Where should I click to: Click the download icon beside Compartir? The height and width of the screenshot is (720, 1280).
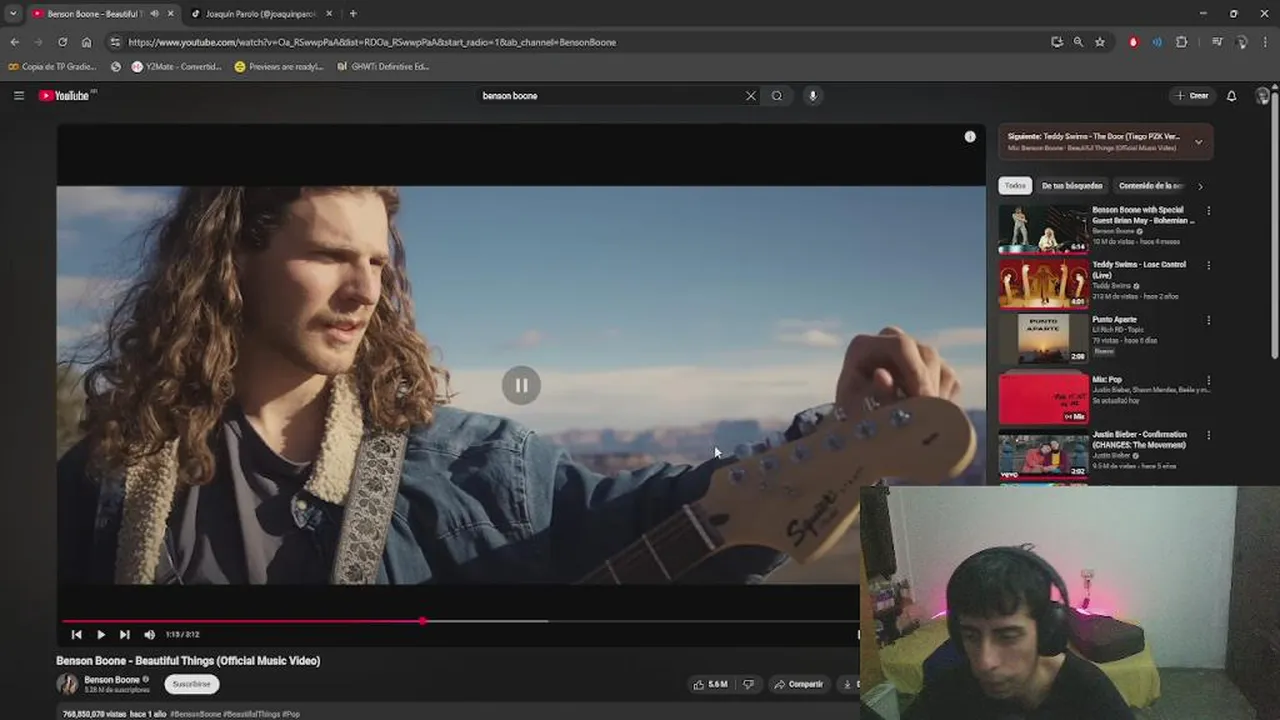click(x=848, y=684)
